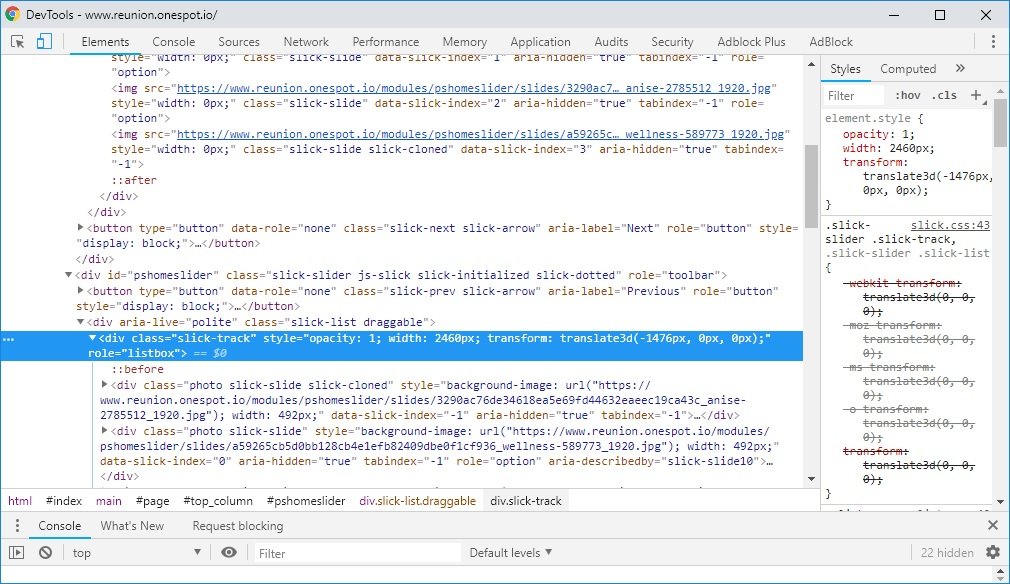Image resolution: width=1010 pixels, height=584 pixels.
Task: Click the 22 hidden messages label
Action: coord(947,552)
